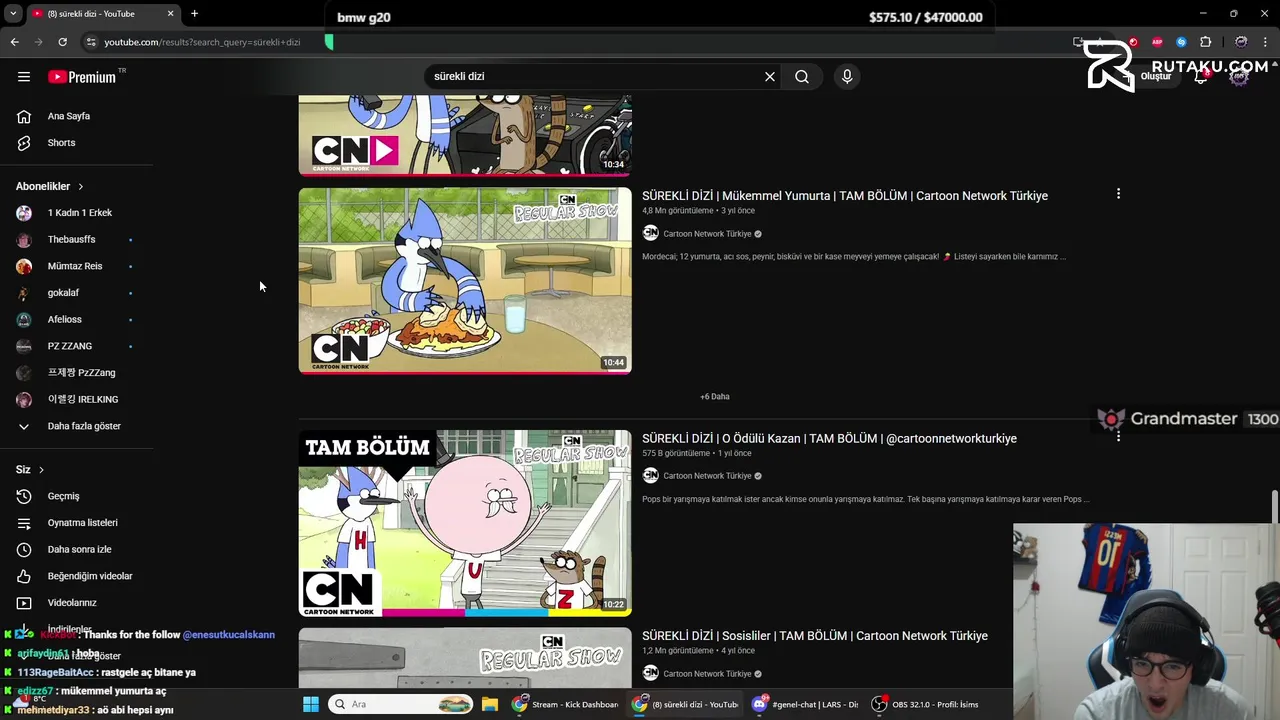Go back with the browser back arrow
Image resolution: width=1280 pixels, height=720 pixels.
(x=14, y=42)
